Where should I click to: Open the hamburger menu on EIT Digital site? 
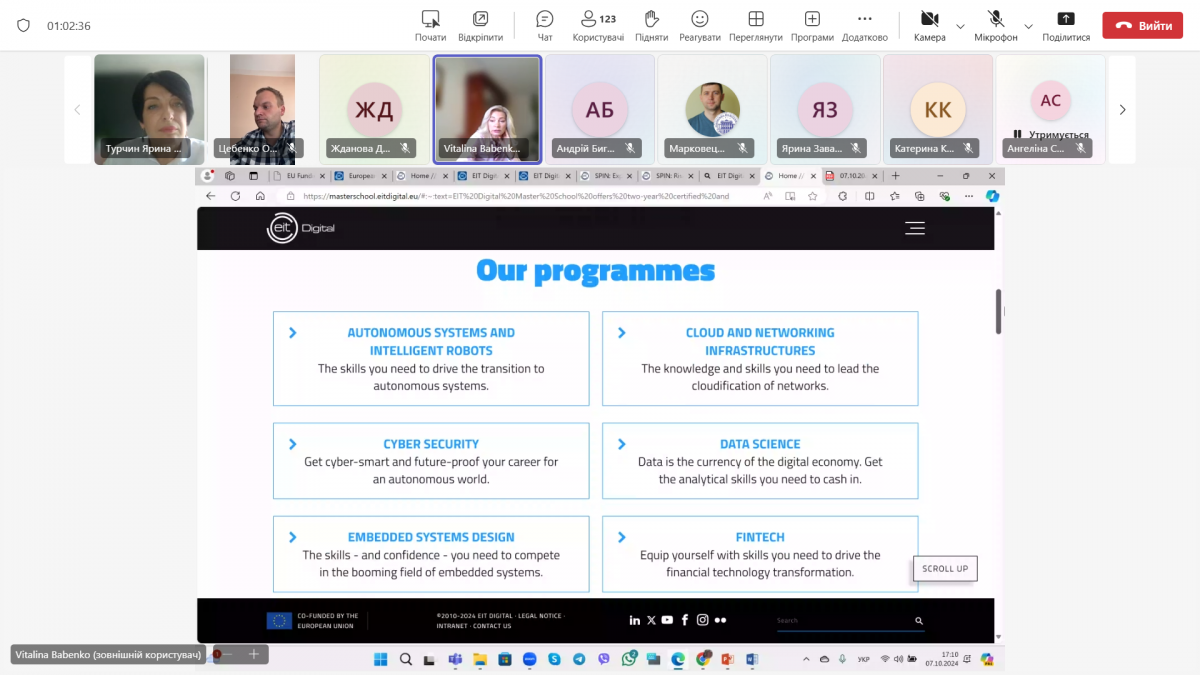coord(915,228)
